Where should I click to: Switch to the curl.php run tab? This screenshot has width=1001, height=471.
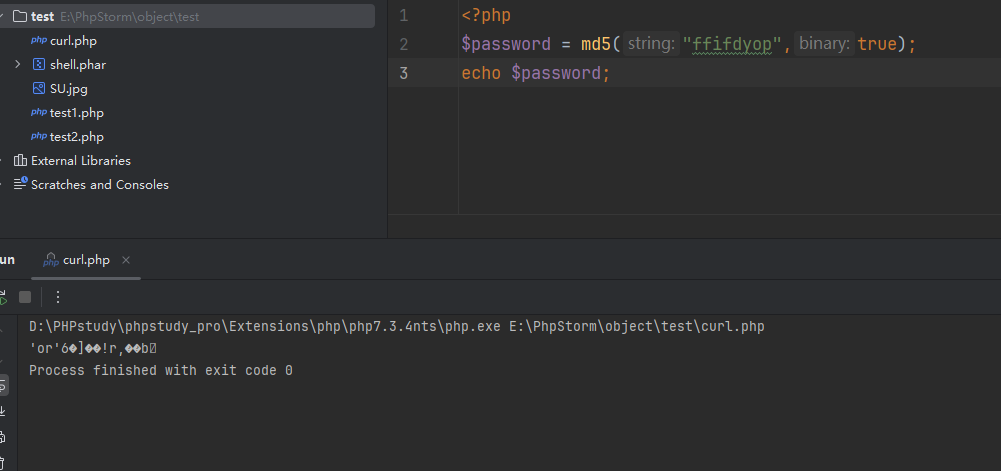click(85, 260)
